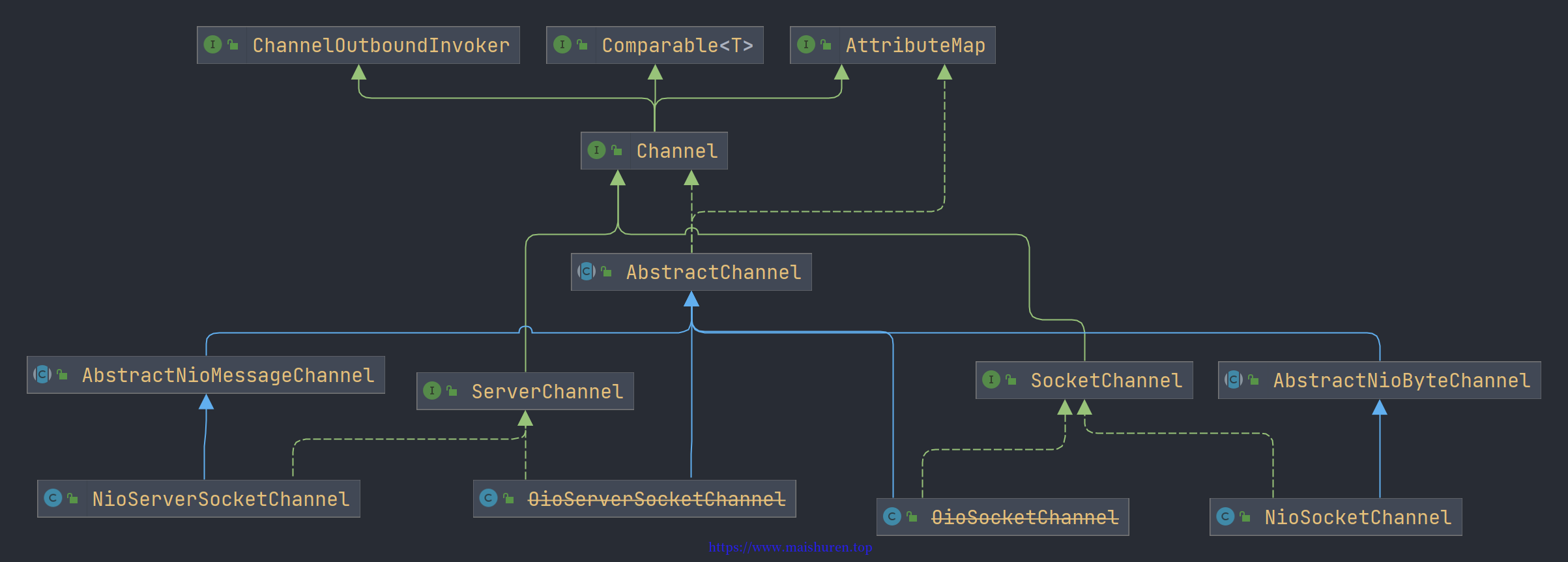Click the public visibility icon on ServerChannel

point(452,391)
